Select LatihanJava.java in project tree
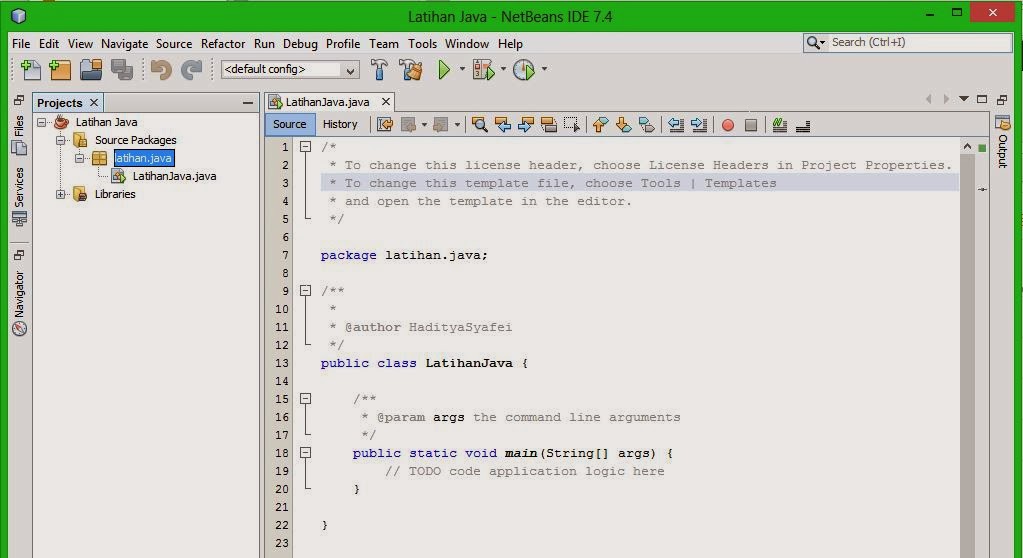The height and width of the screenshot is (558, 1023). [x=174, y=176]
